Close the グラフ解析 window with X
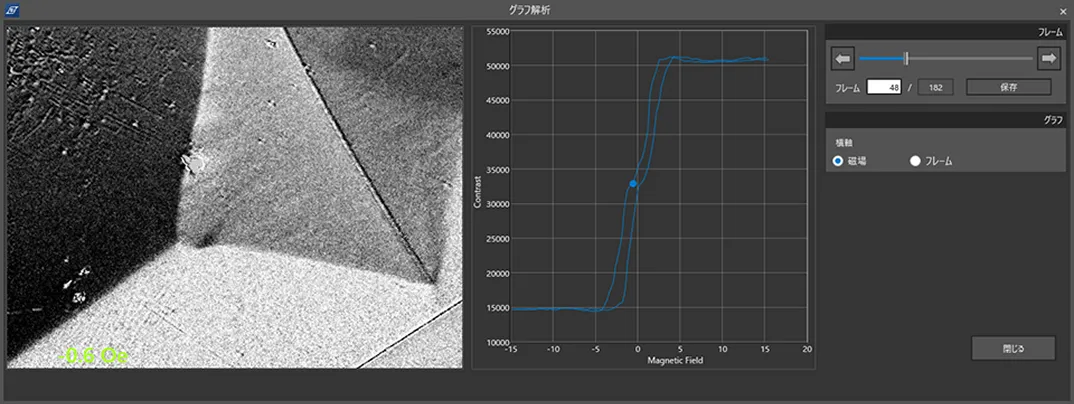This screenshot has height=404, width=1074. pos(1063,11)
